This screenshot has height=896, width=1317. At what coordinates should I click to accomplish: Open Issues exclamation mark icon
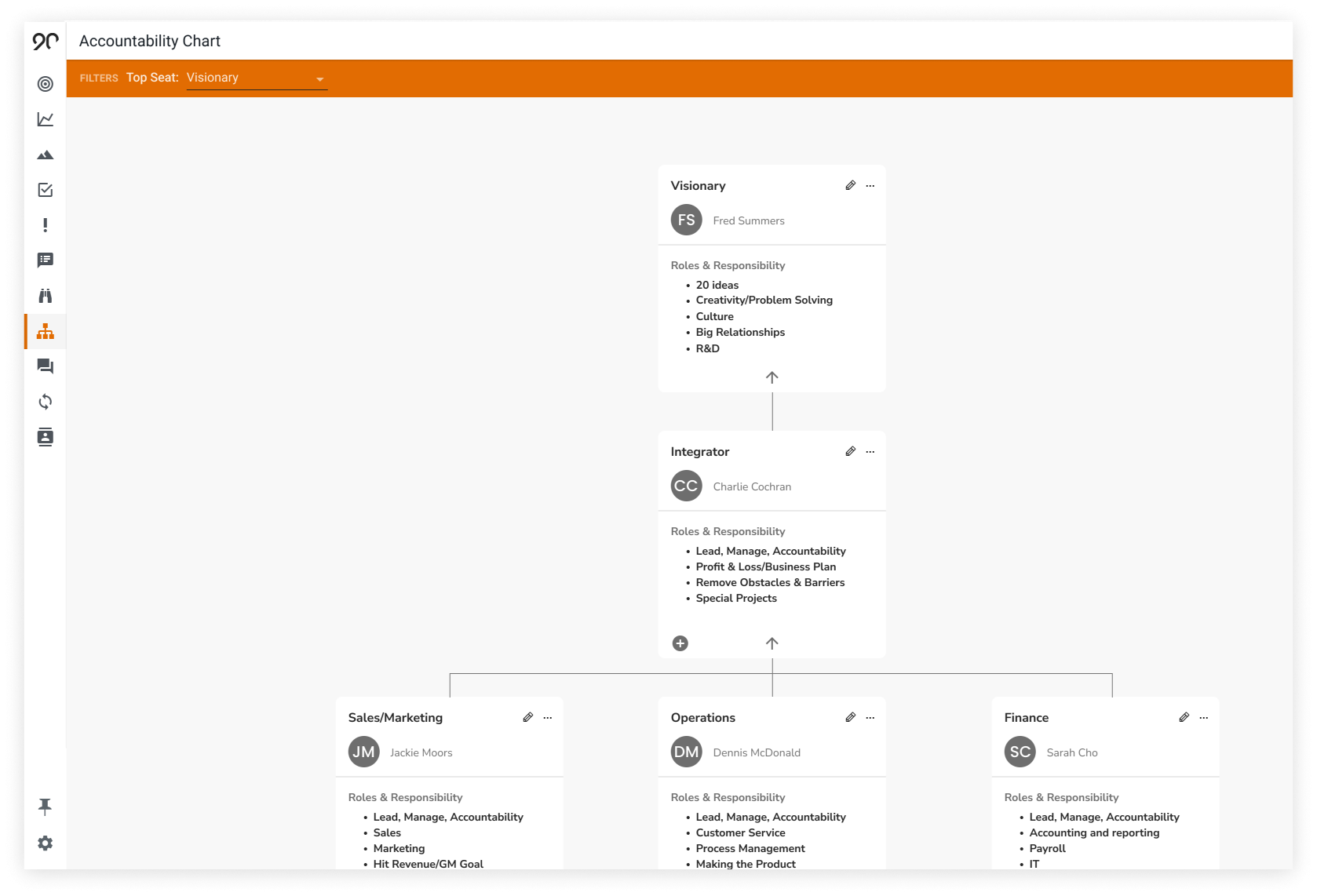click(46, 225)
